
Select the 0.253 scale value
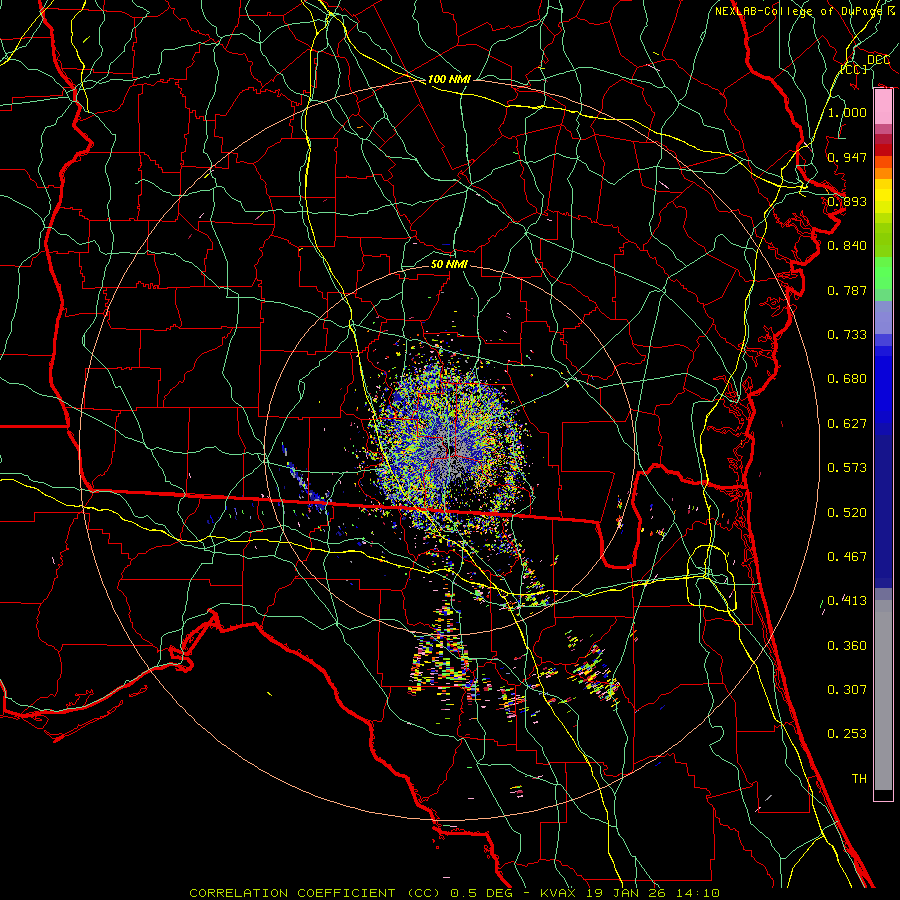tap(847, 734)
